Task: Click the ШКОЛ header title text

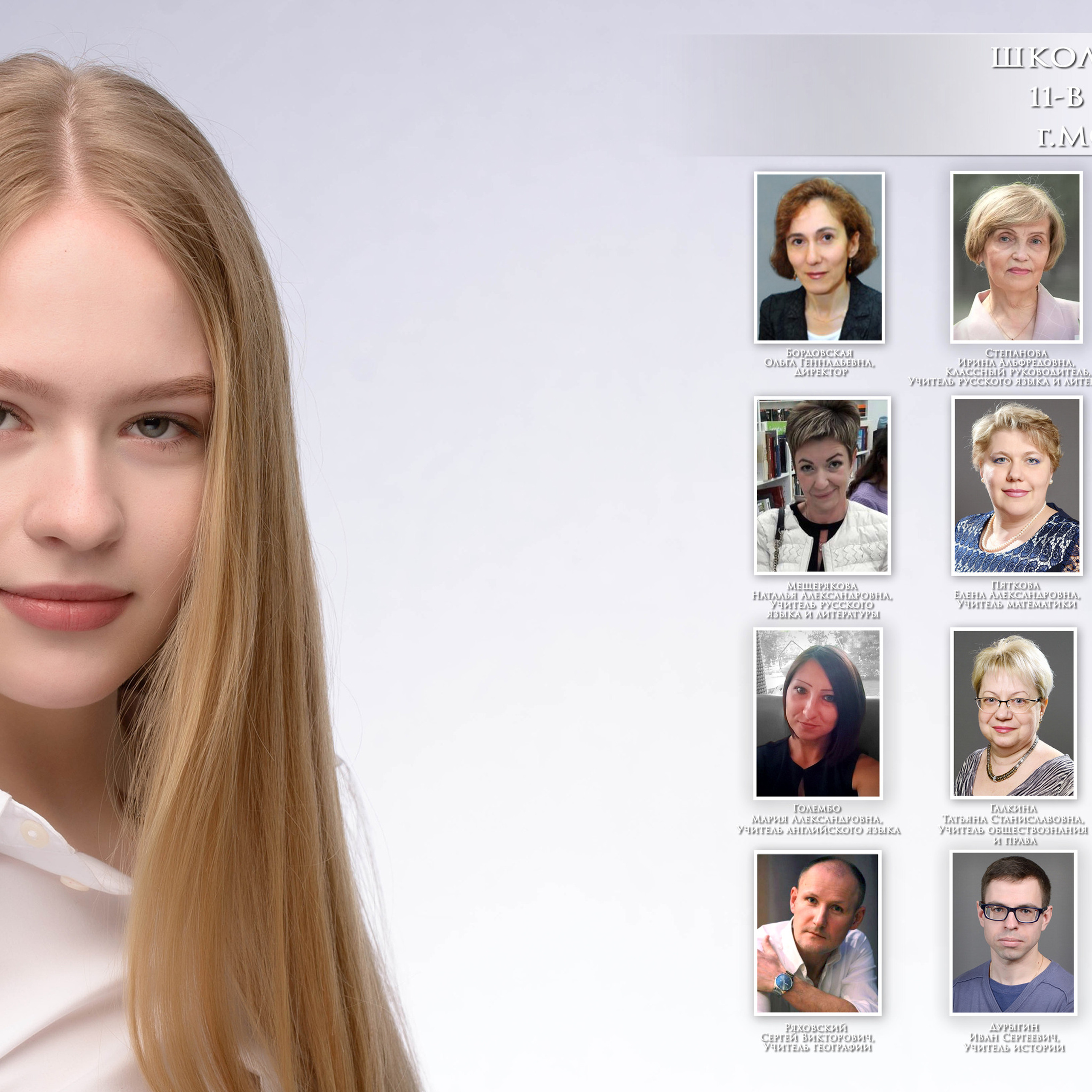Action: click(1041, 58)
